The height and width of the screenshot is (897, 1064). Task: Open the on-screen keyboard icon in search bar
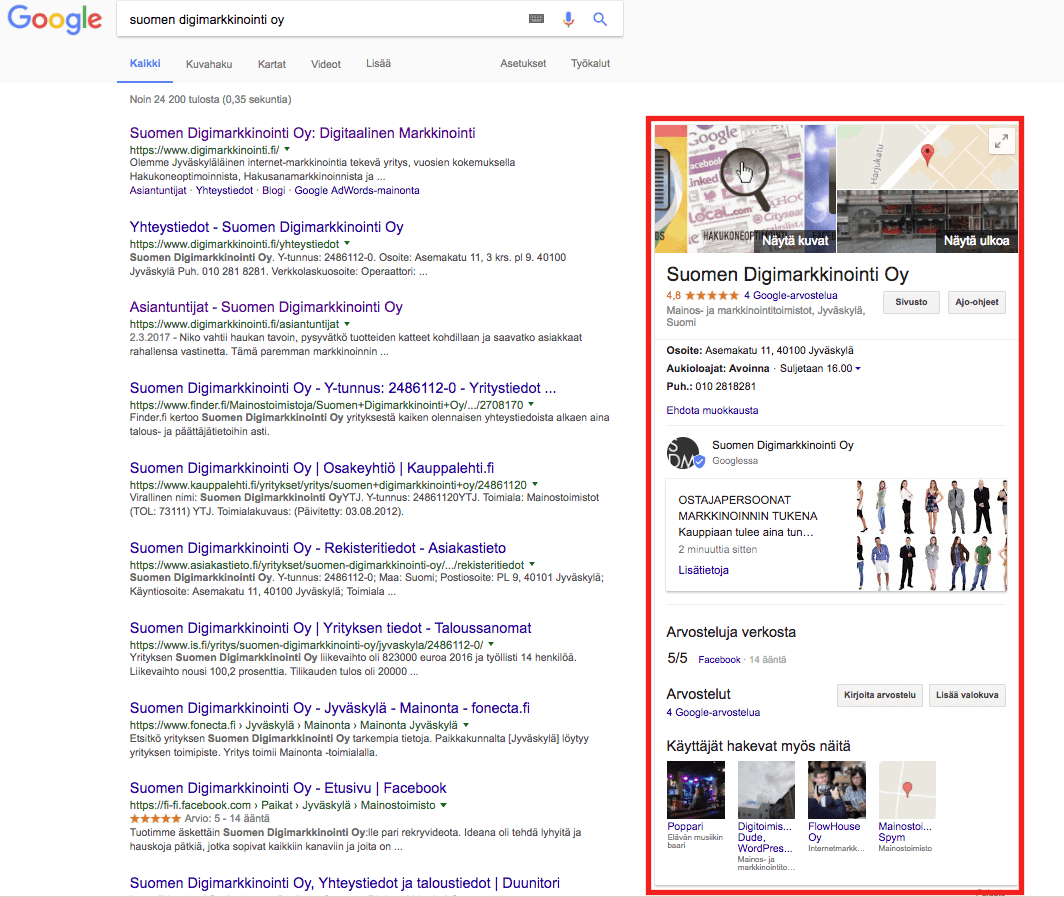click(536, 19)
